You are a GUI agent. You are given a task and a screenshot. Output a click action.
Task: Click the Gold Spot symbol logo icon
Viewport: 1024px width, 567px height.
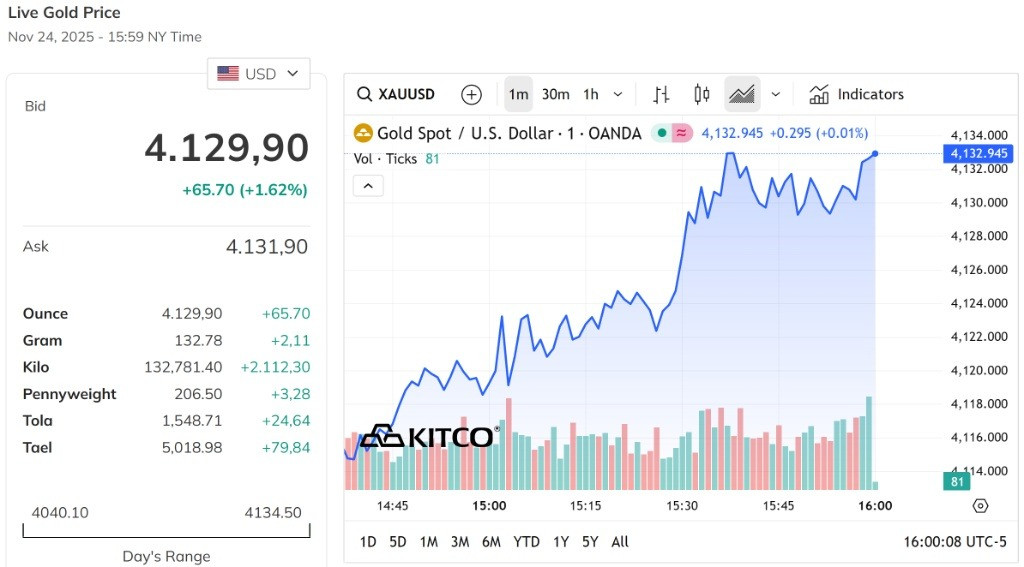(x=363, y=133)
